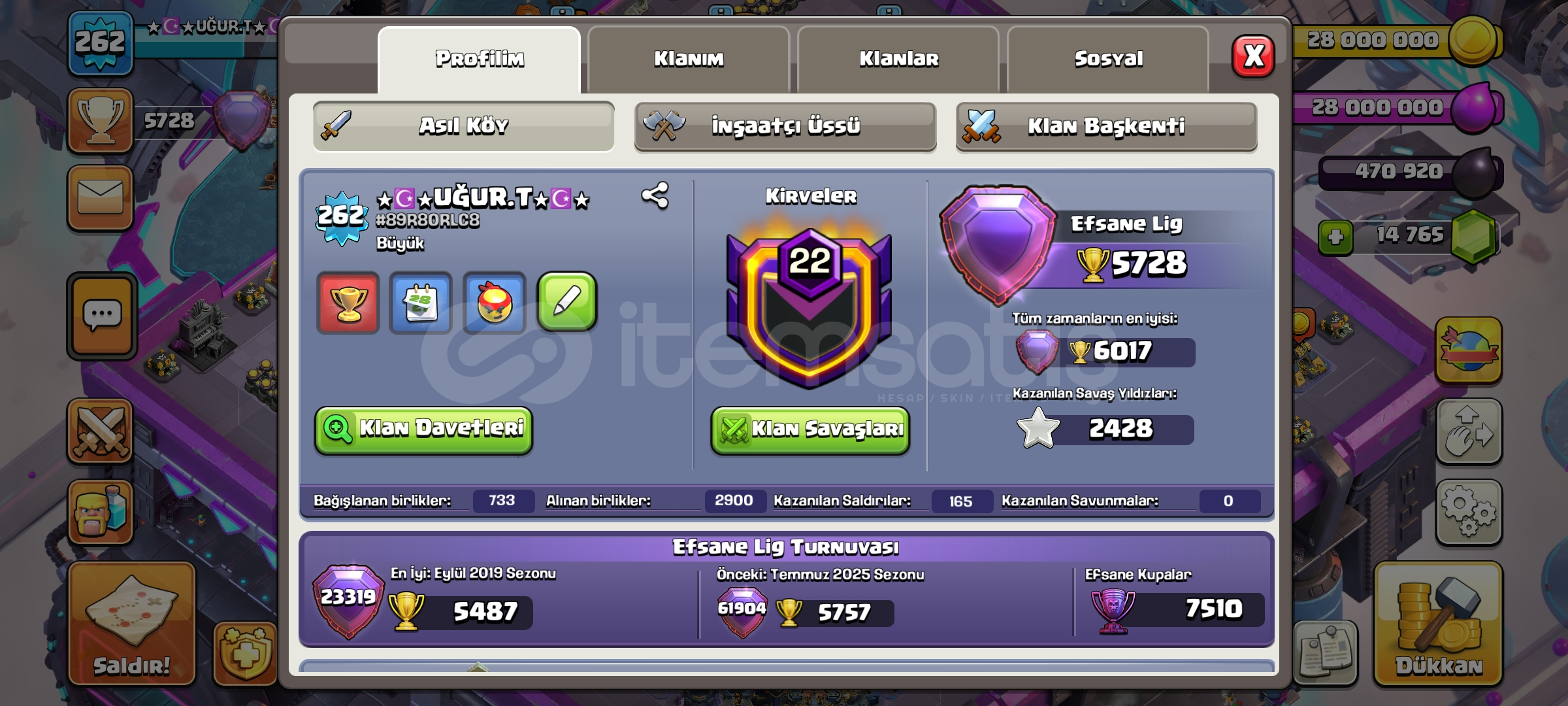Open the chat speech bubble button

click(x=102, y=316)
